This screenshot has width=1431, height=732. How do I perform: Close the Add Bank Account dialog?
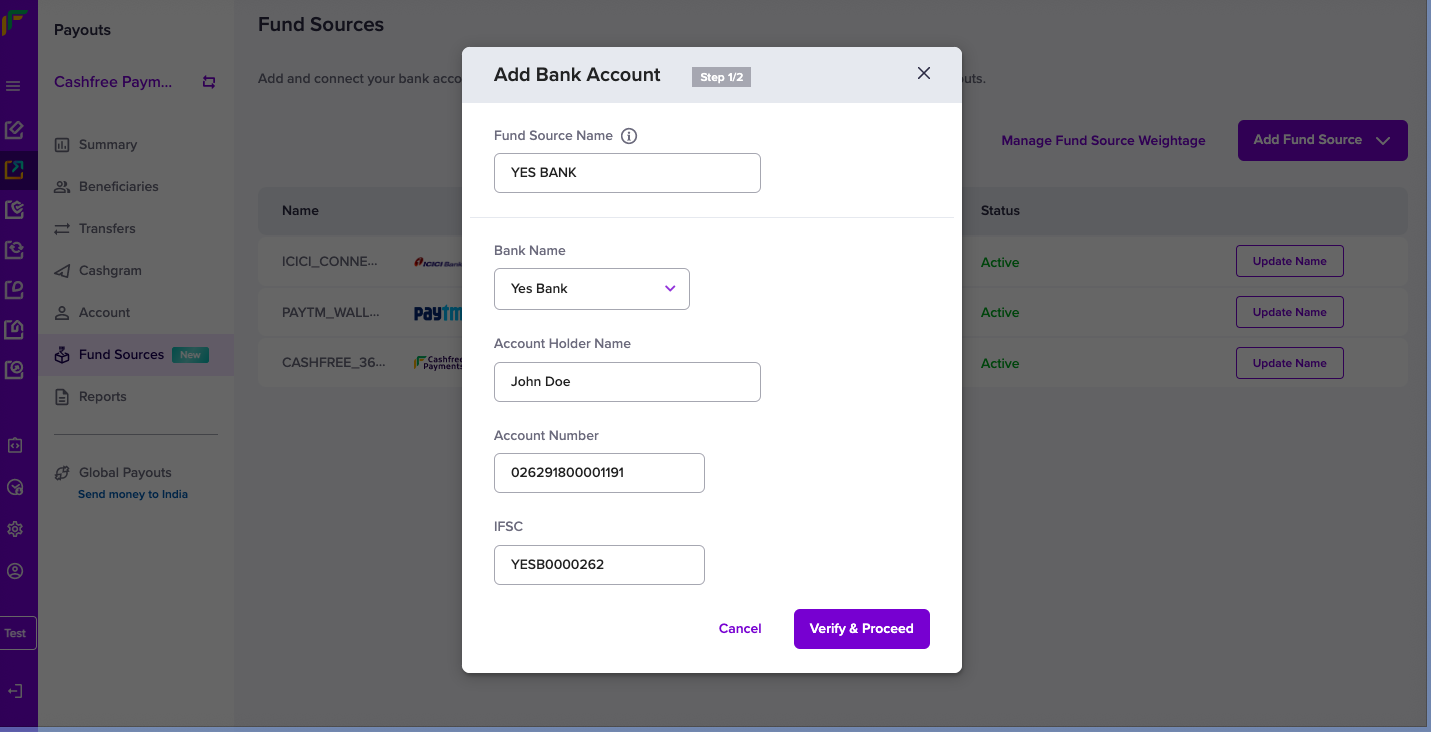pos(924,73)
